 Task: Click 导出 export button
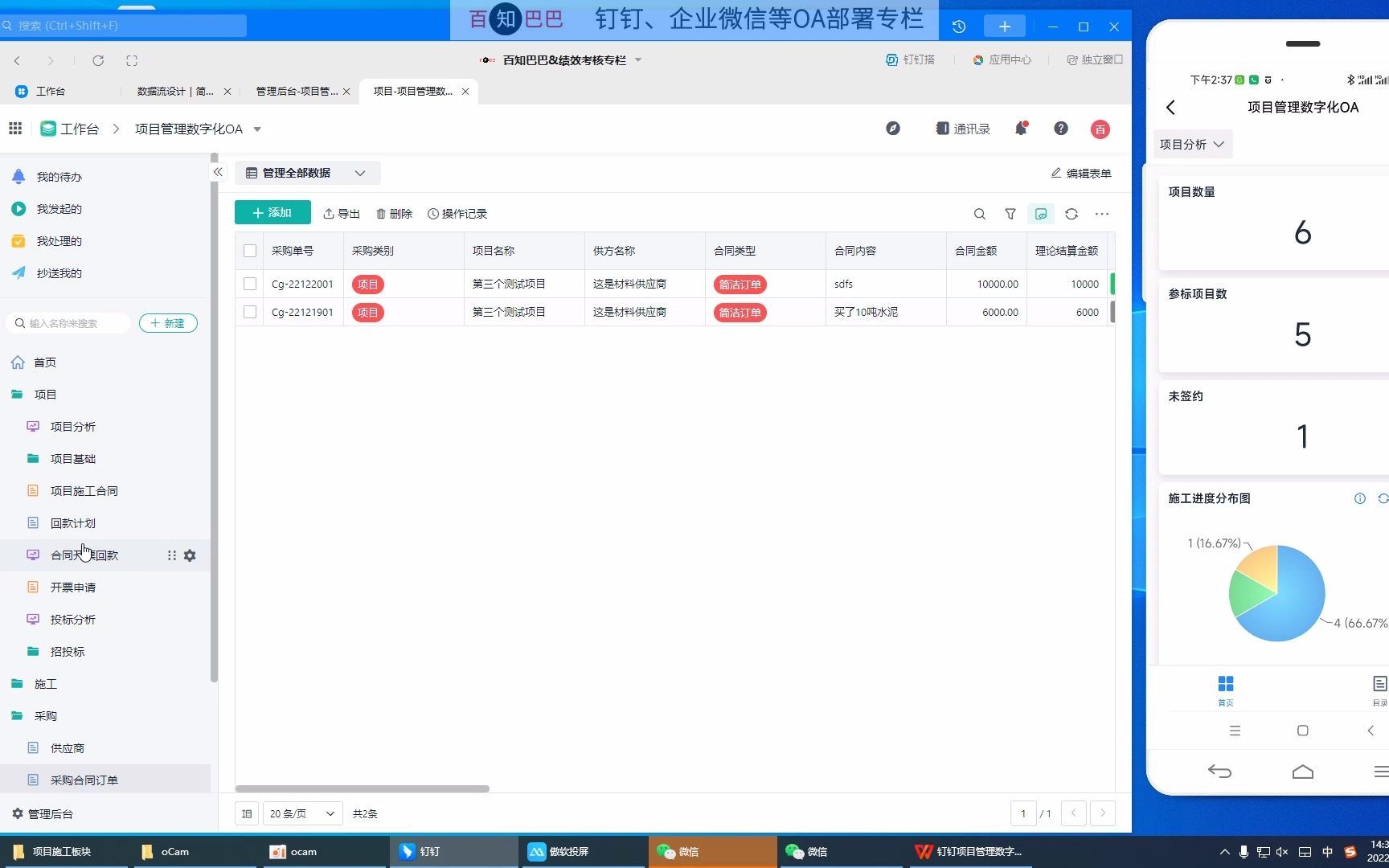click(342, 214)
